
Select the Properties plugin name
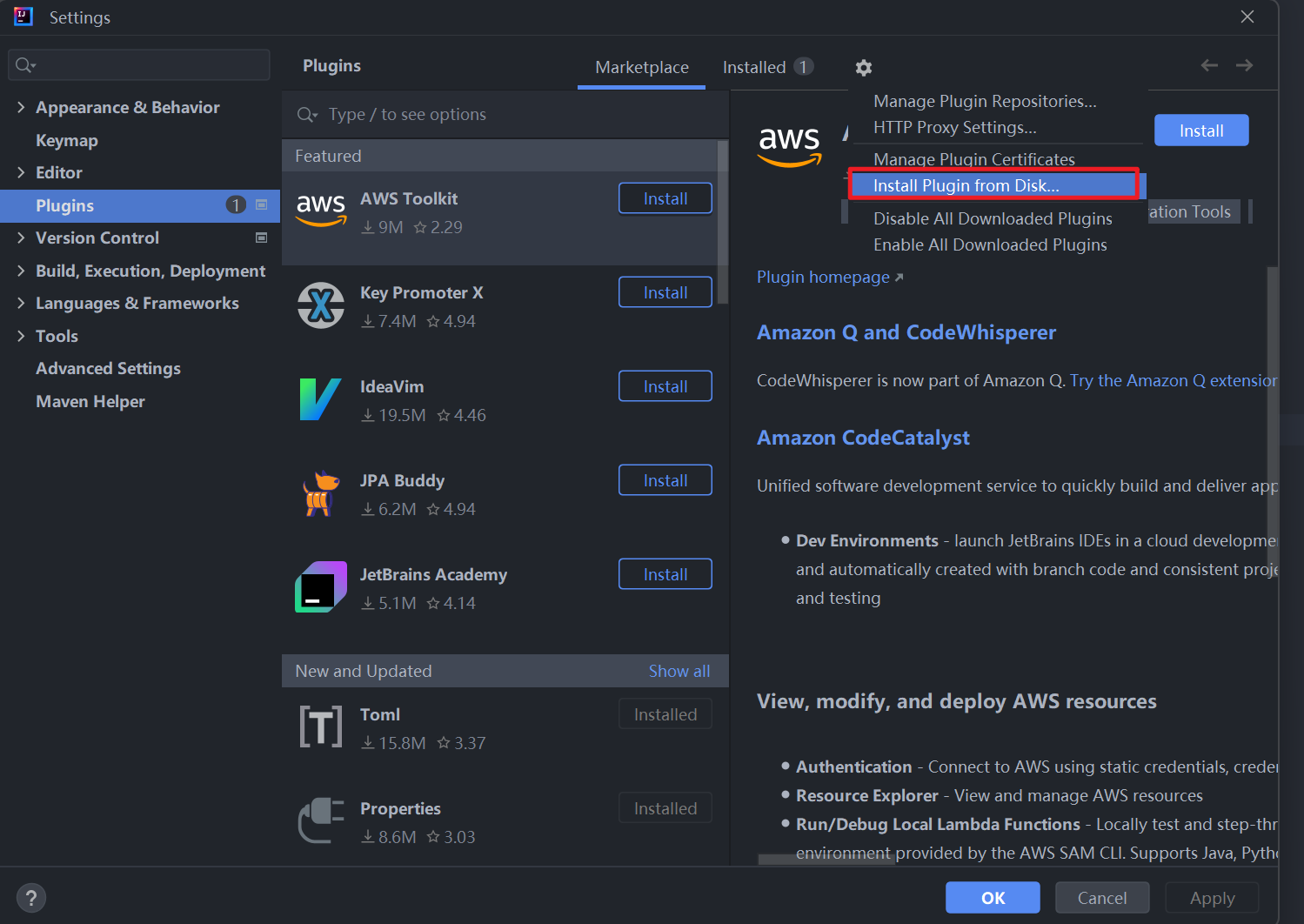tap(400, 808)
